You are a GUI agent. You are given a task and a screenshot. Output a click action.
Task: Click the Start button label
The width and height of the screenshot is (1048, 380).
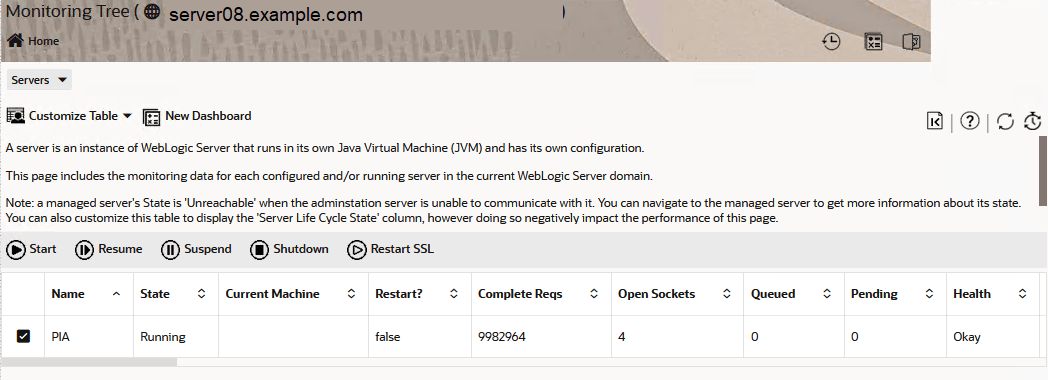click(x=43, y=249)
